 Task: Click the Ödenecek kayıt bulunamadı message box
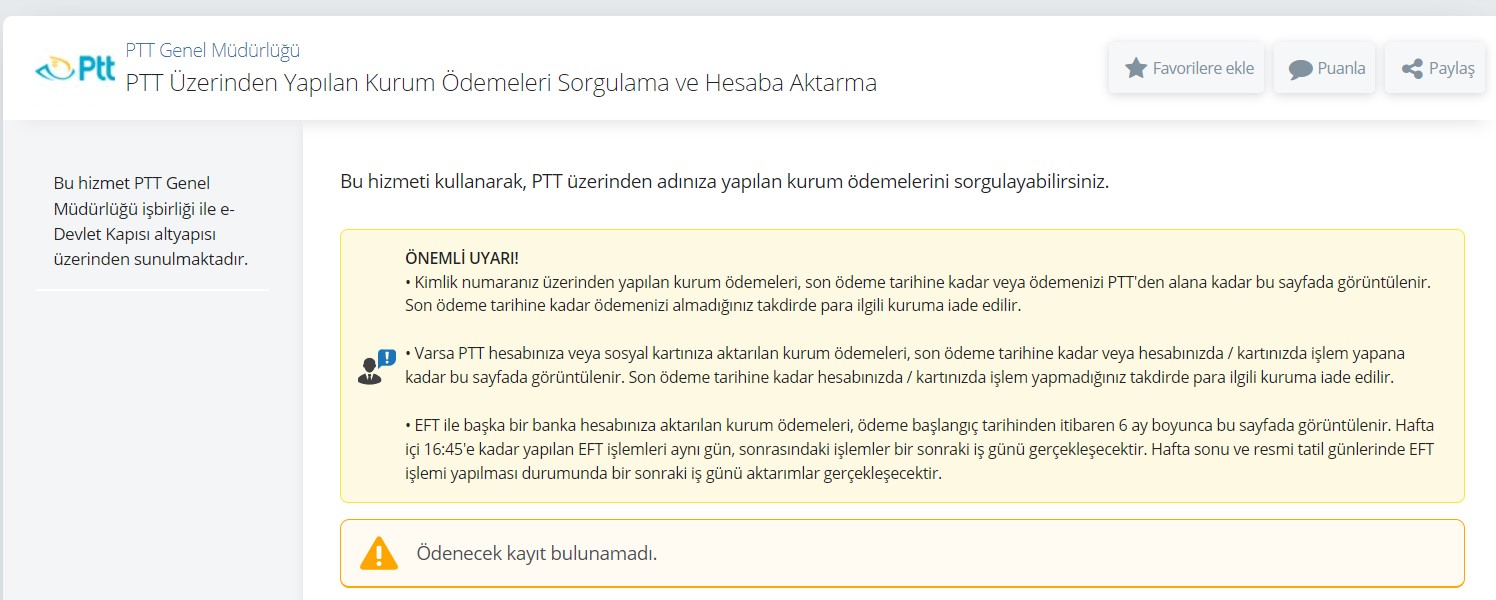[x=900, y=552]
